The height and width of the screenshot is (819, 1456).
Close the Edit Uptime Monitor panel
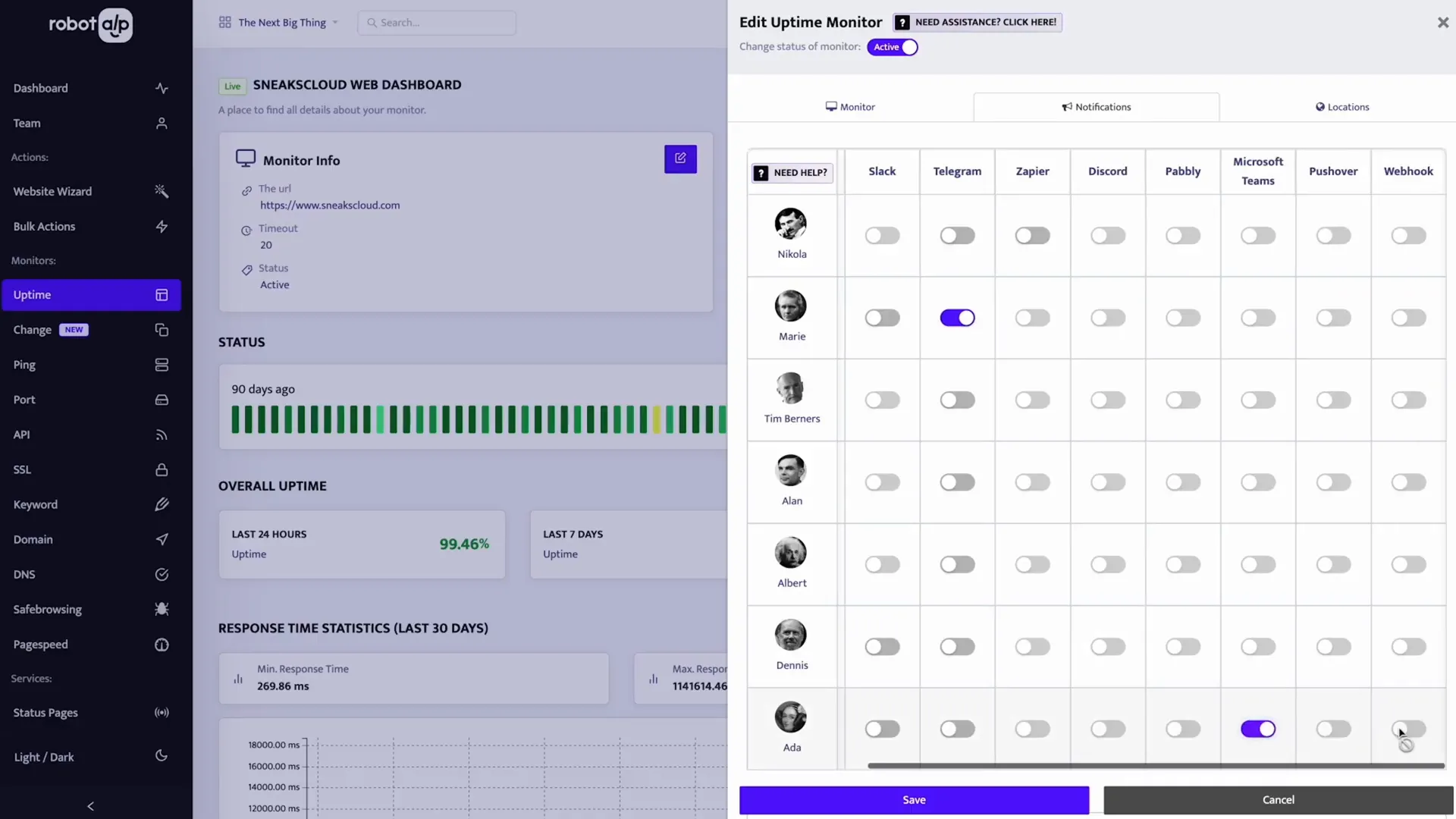[x=1442, y=23]
